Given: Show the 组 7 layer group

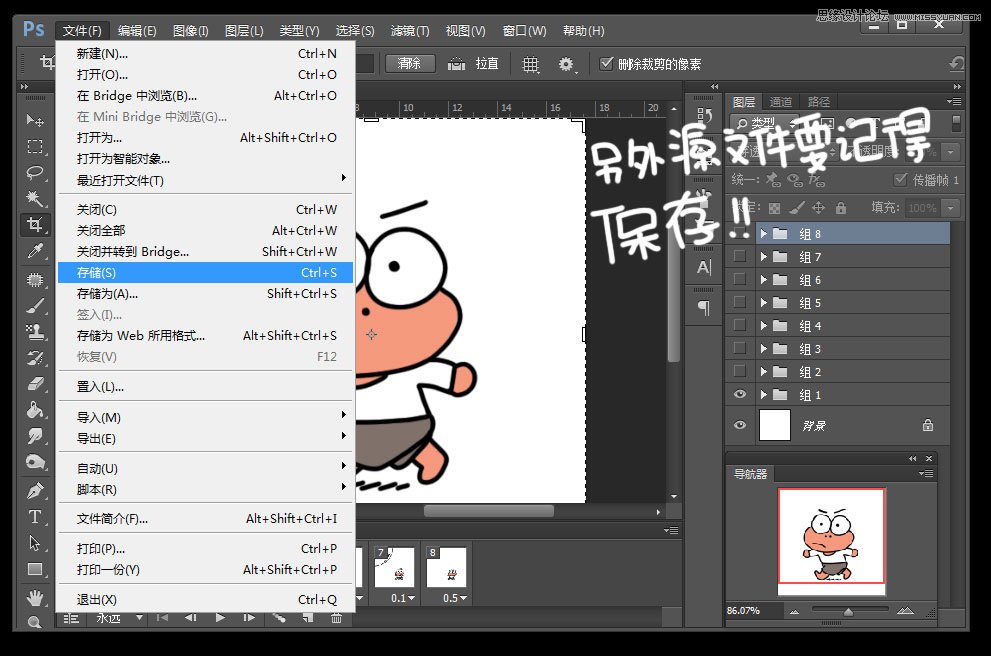Looking at the screenshot, I should [x=739, y=256].
